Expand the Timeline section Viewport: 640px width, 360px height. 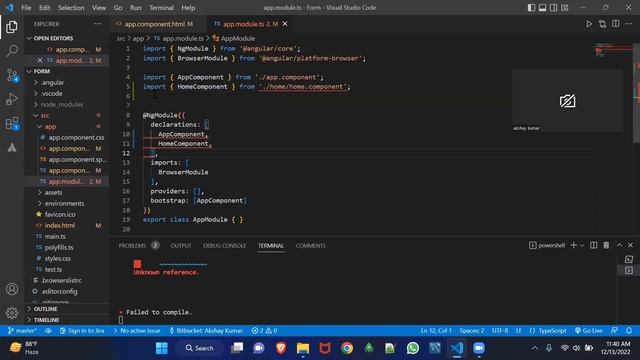(46, 320)
